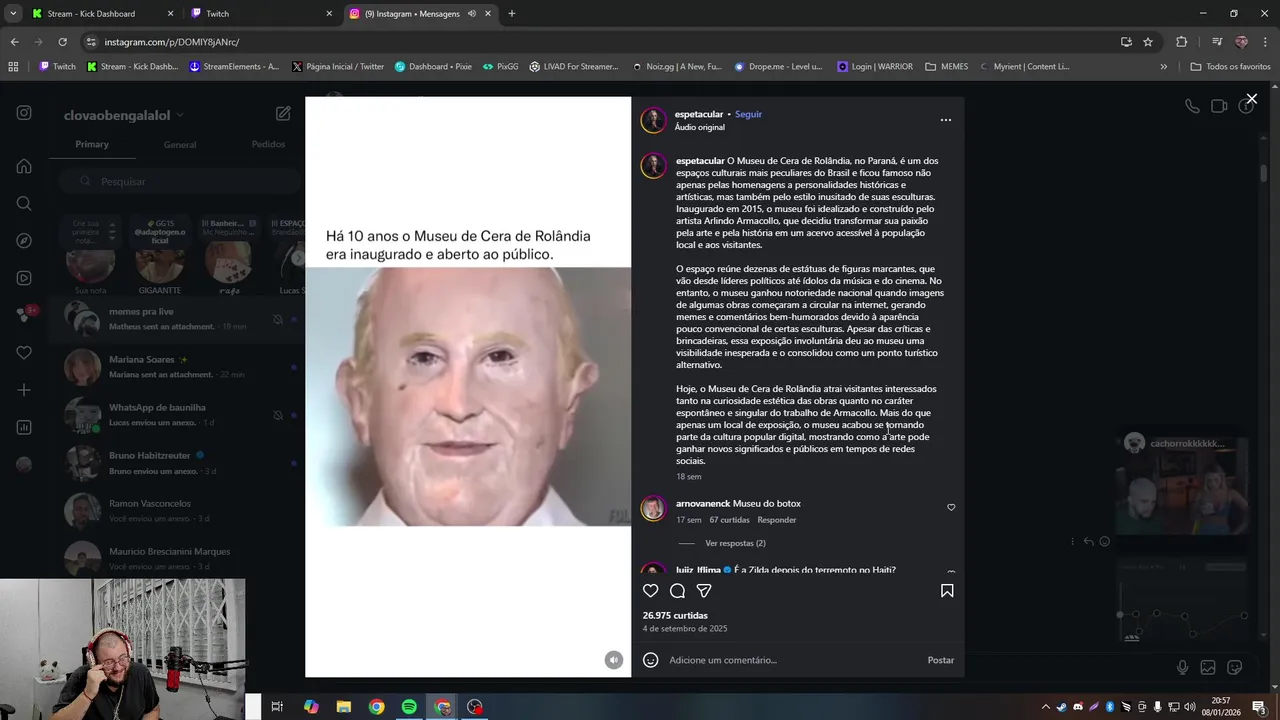Open arnovanenck's profile avatar
This screenshot has height=720, width=1280.
653,508
